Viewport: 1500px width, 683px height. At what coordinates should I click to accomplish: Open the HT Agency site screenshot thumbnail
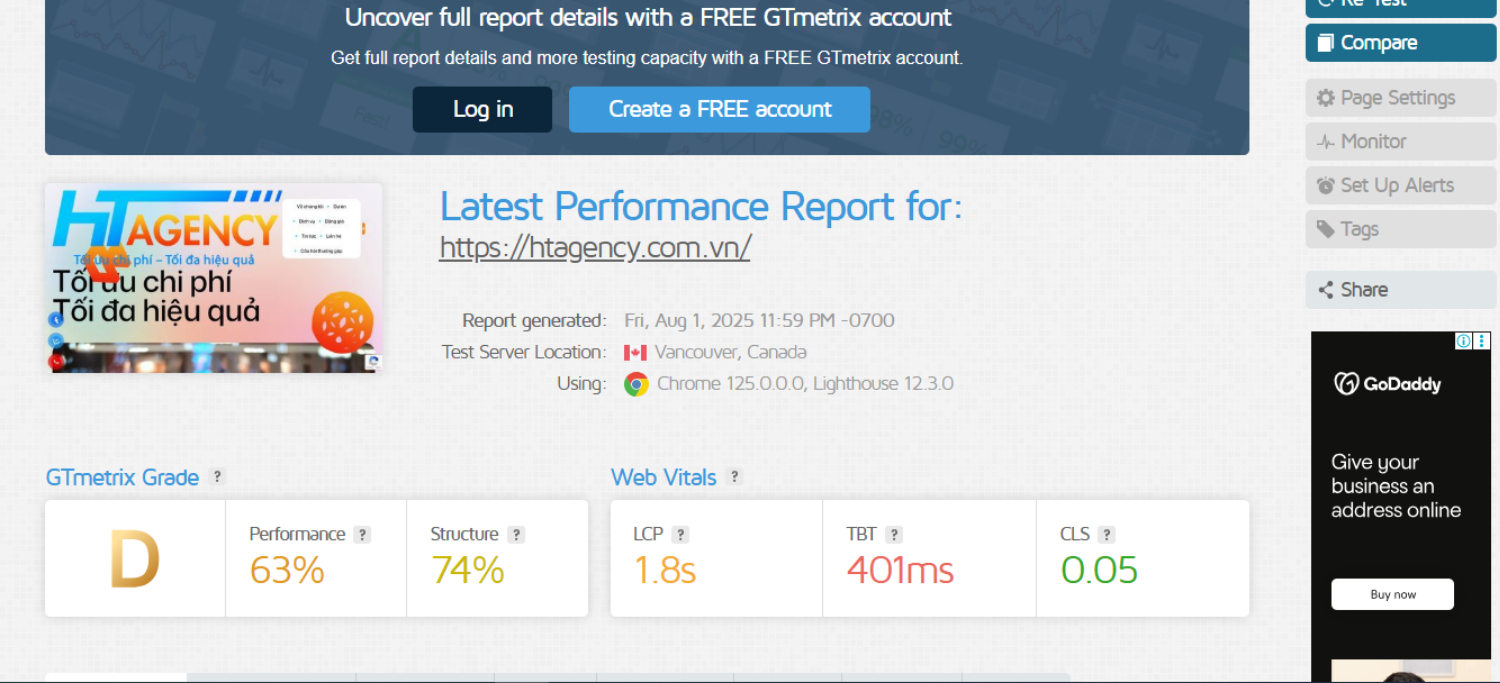coord(213,278)
